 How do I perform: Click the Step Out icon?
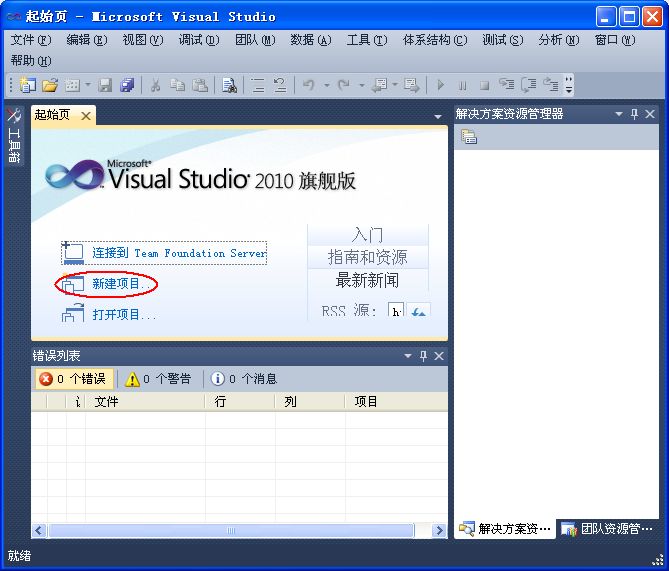click(551, 84)
